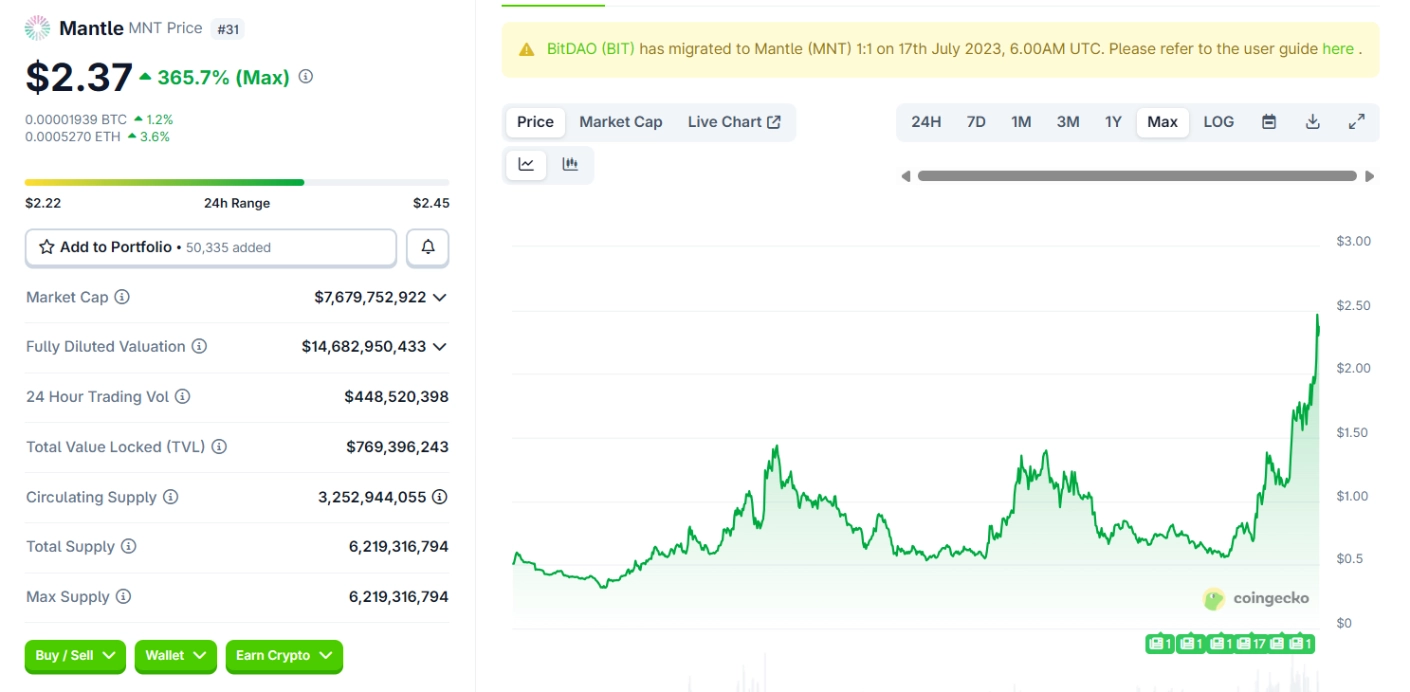Select the Price chart tab
The image size is (1410, 692).
click(535, 122)
